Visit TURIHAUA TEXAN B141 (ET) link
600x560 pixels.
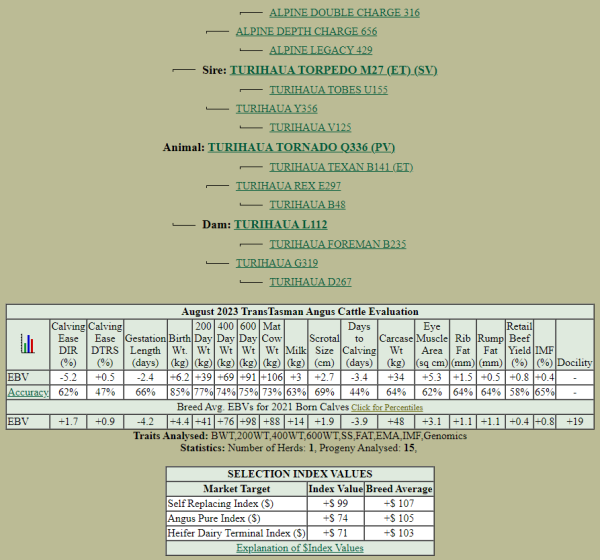(x=341, y=167)
